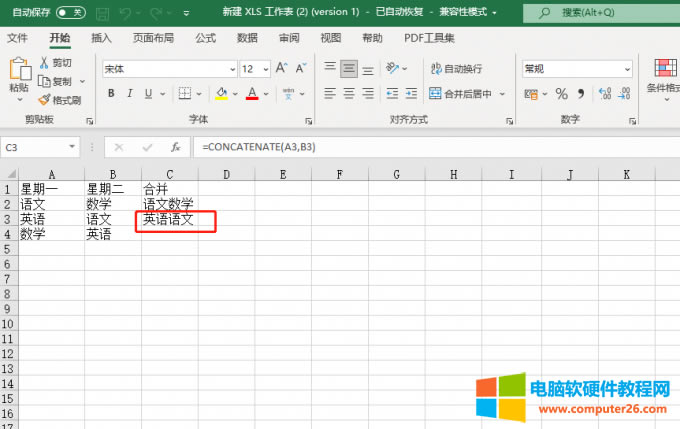Expand the font size dropdown
680x429 pixels.
click(x=263, y=69)
